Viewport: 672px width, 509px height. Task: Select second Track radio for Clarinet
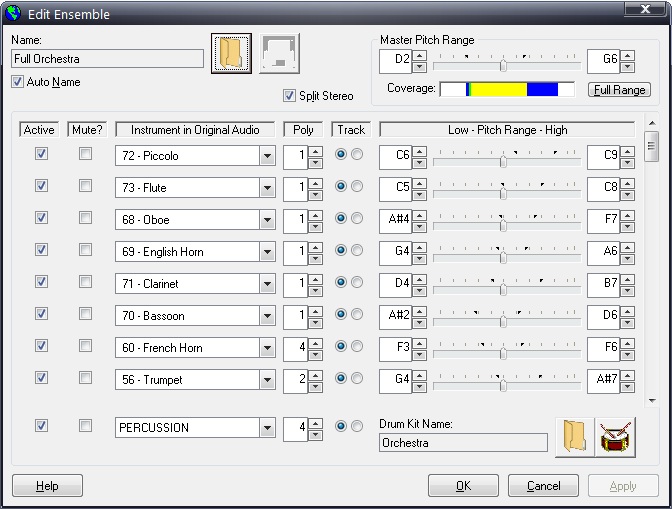tap(357, 283)
